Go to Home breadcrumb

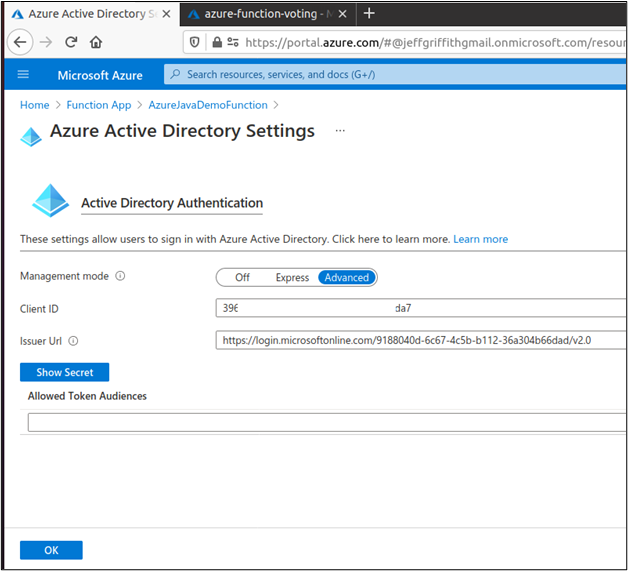(34, 105)
